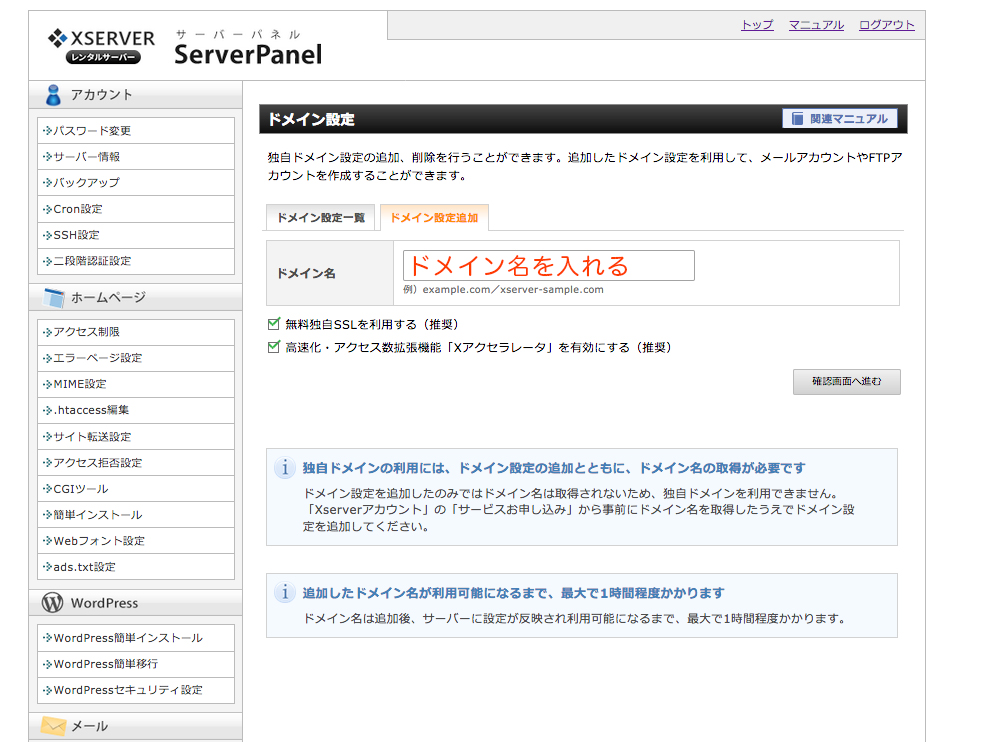Open ads.txt設定 menu item
This screenshot has width=990, height=742.
(136, 567)
